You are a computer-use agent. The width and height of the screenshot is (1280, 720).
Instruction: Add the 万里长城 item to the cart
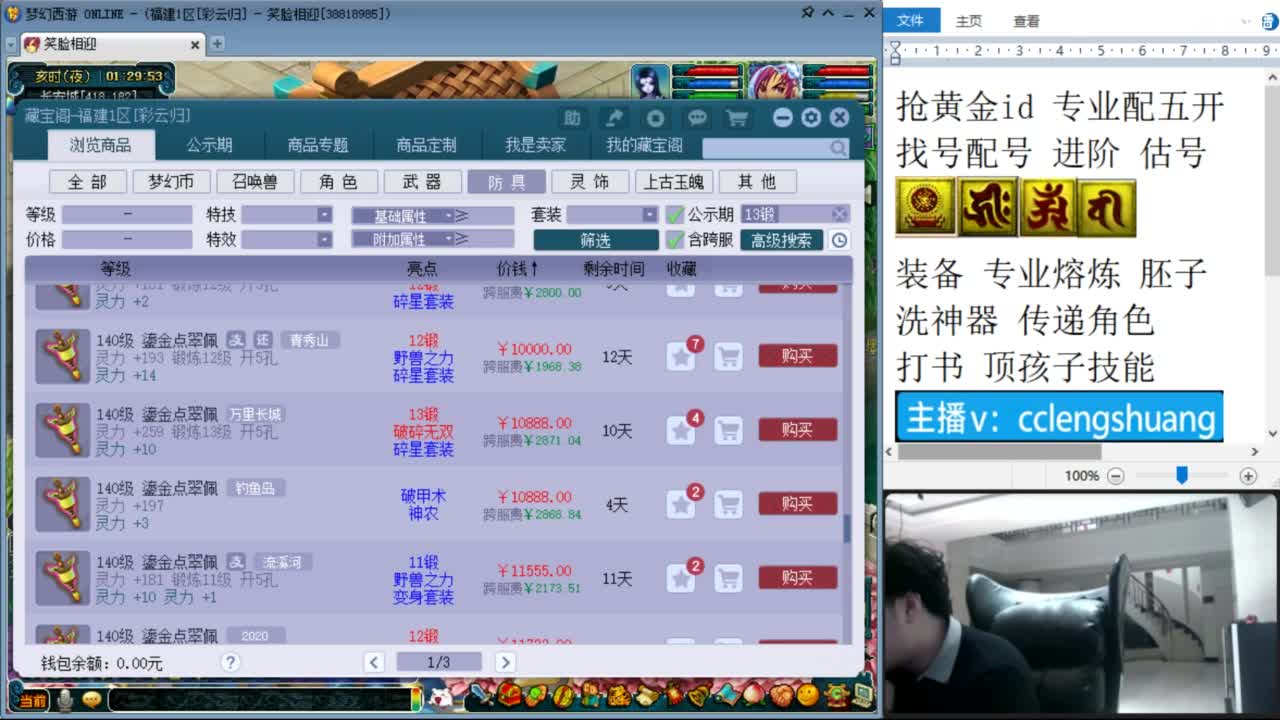(729, 431)
